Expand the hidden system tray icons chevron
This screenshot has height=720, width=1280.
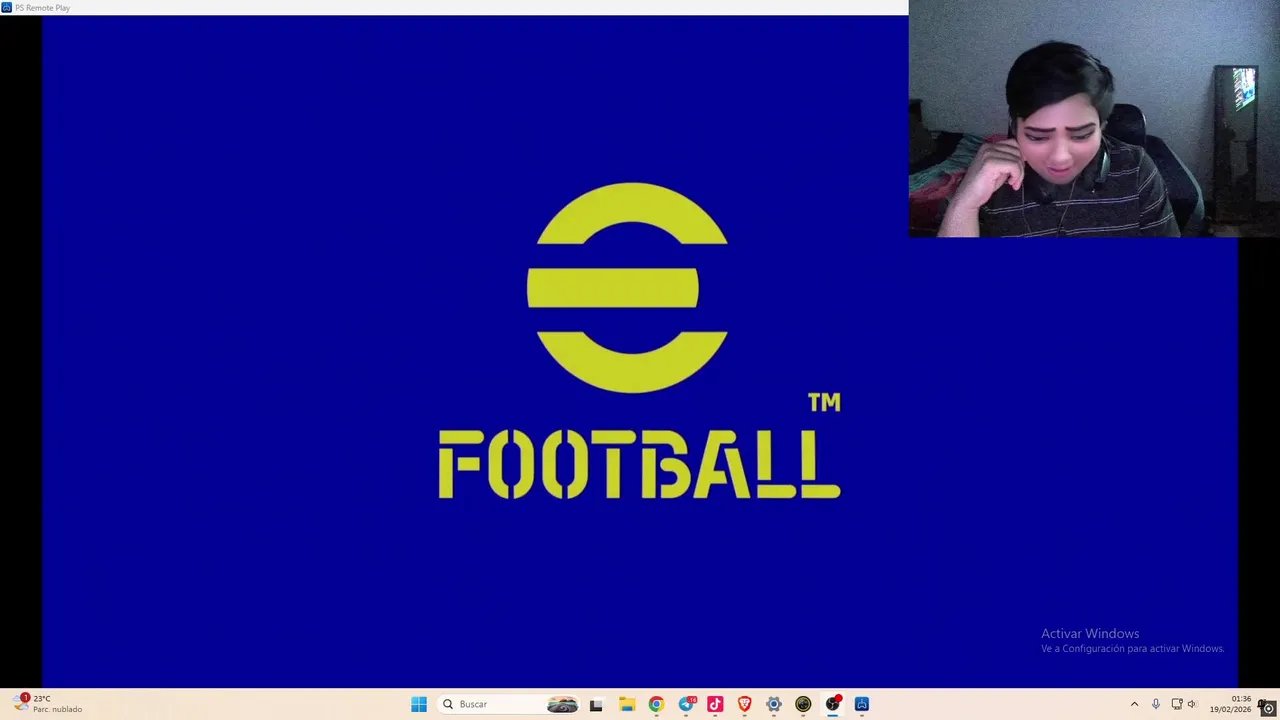[1134, 704]
